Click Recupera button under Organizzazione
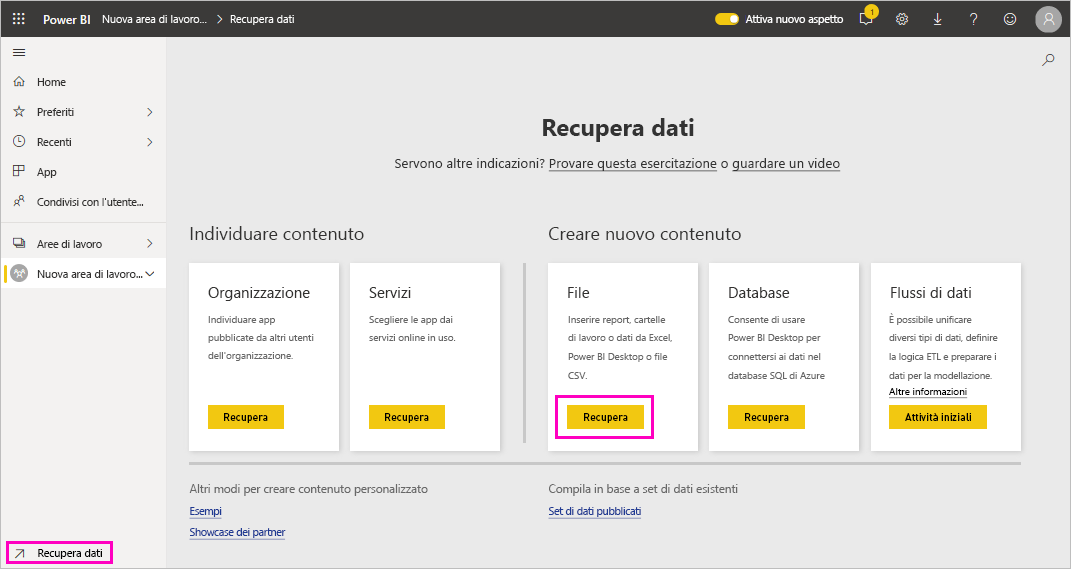Viewport: 1071px width, 569px height. 246,417
